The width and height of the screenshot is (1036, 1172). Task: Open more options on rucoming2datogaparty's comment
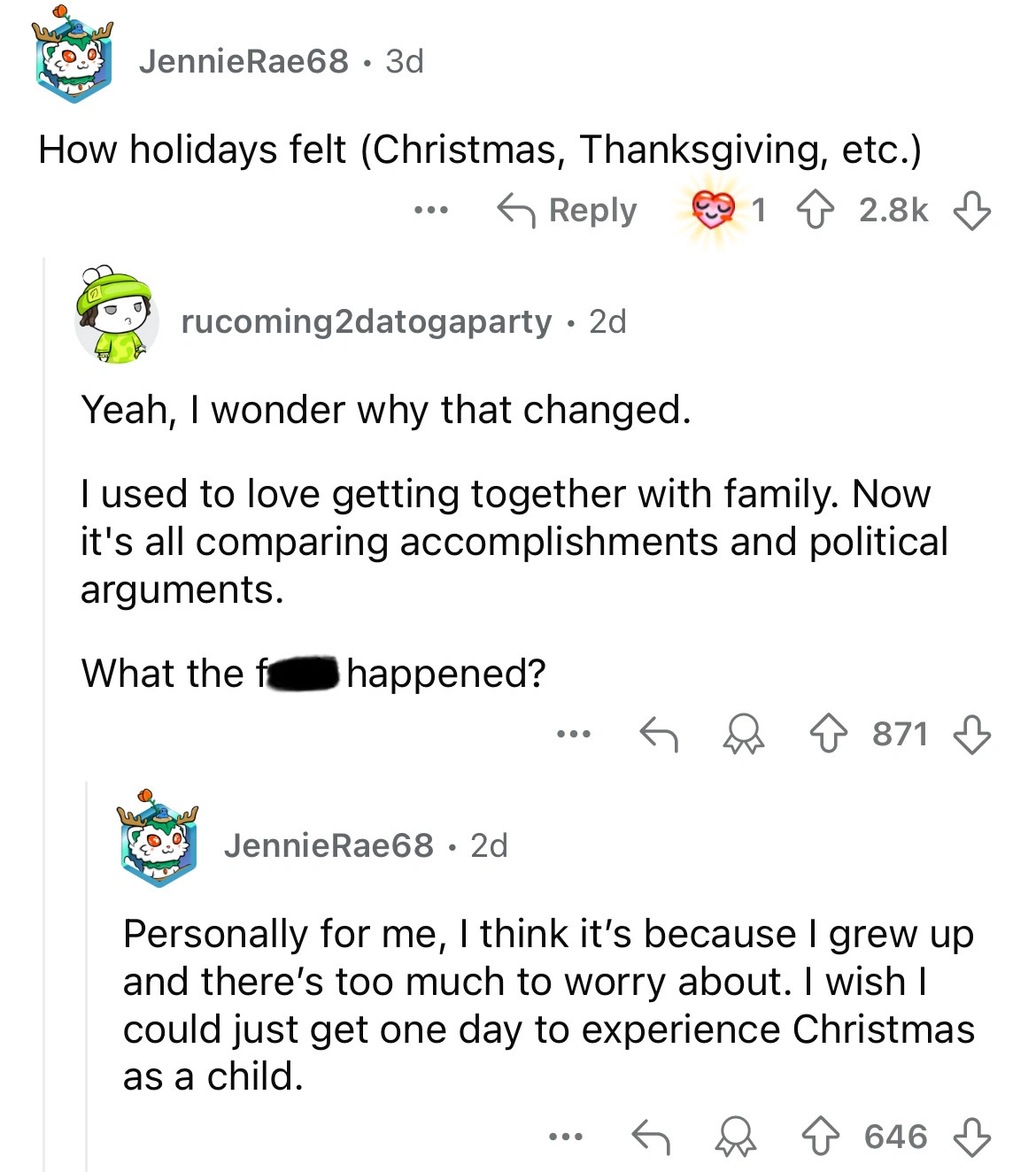pyautogui.click(x=573, y=734)
